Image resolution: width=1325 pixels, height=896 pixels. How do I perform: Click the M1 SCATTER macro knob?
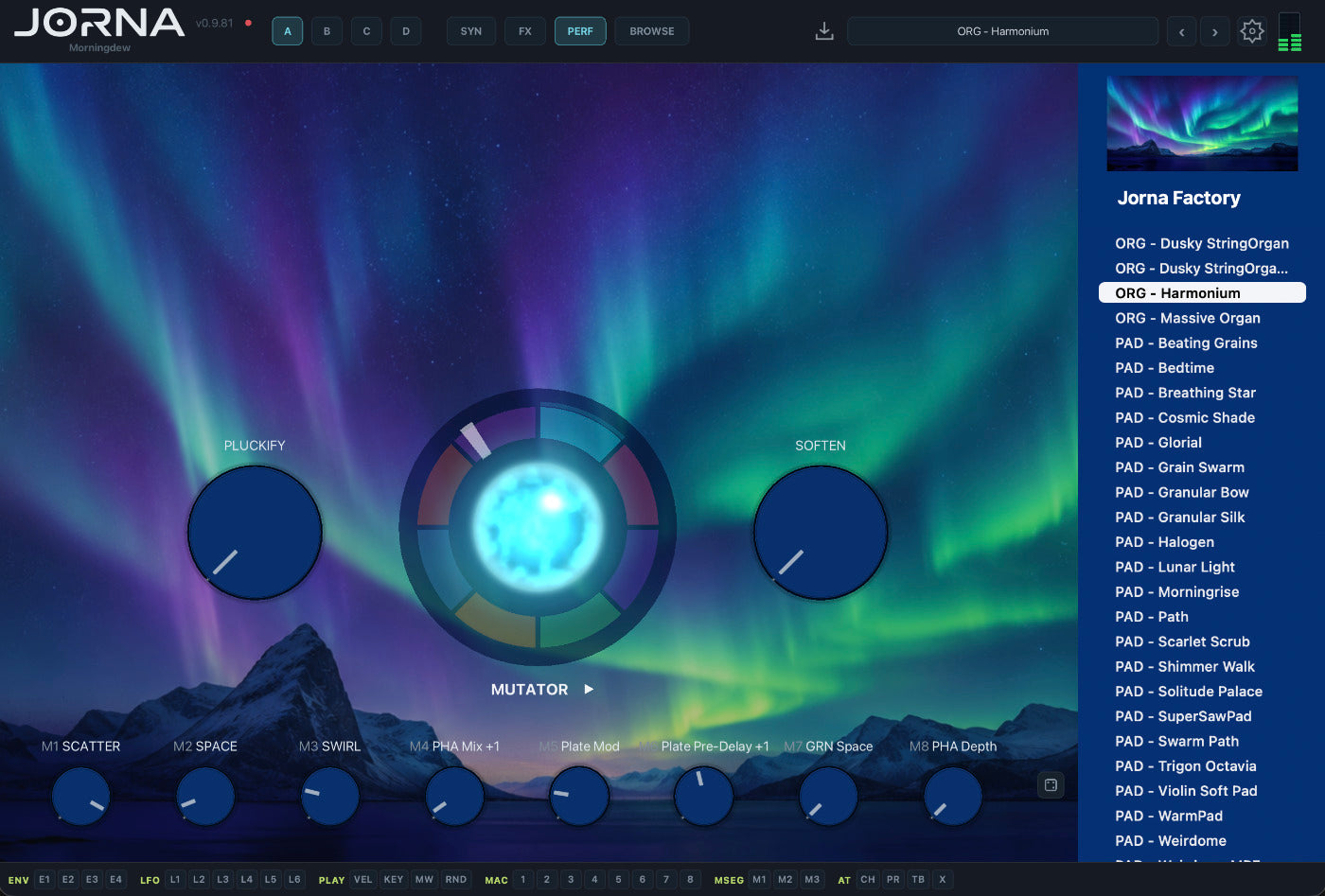pyautogui.click(x=81, y=796)
